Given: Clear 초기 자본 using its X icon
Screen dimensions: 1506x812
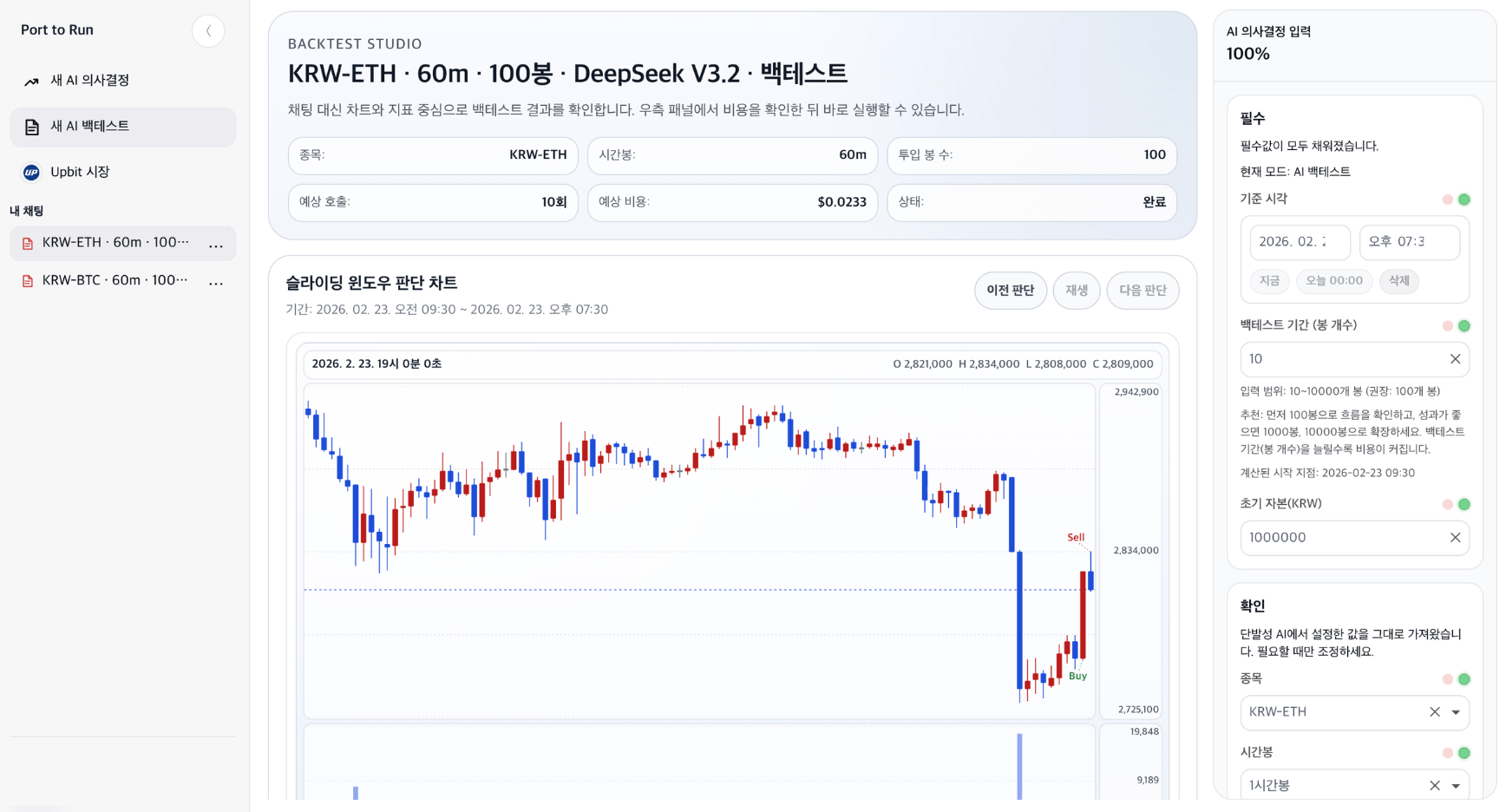Looking at the screenshot, I should point(1456,537).
